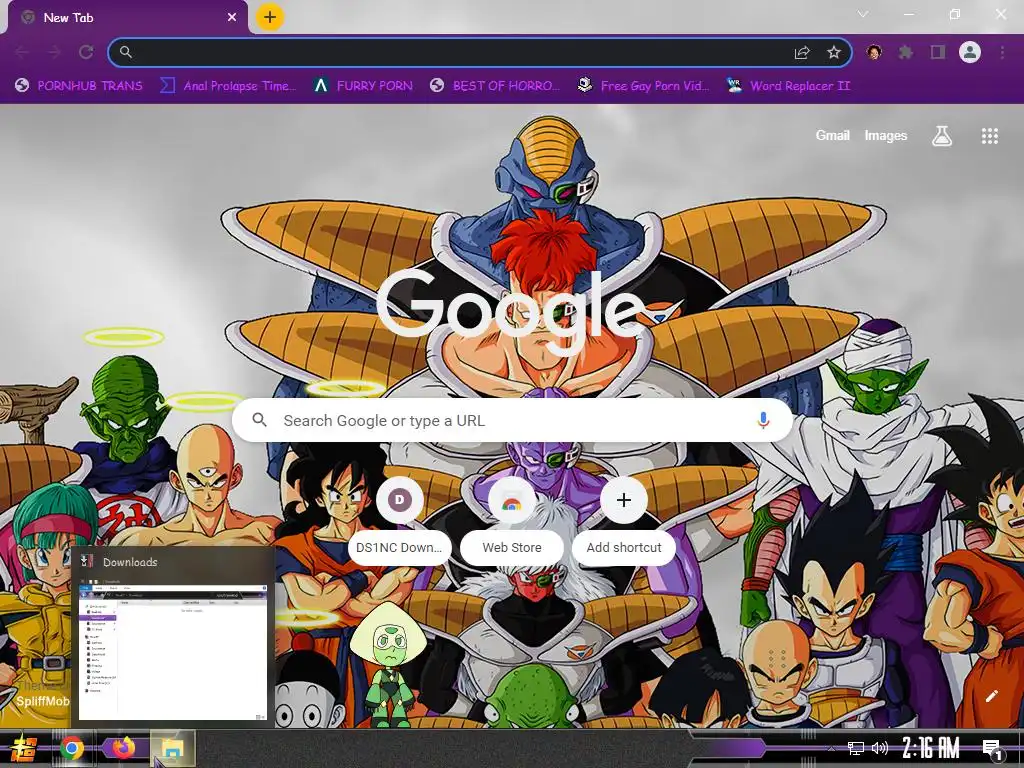This screenshot has width=1024, height=768.
Task: Go forward with the browser forward arrow
Action: 54,52
